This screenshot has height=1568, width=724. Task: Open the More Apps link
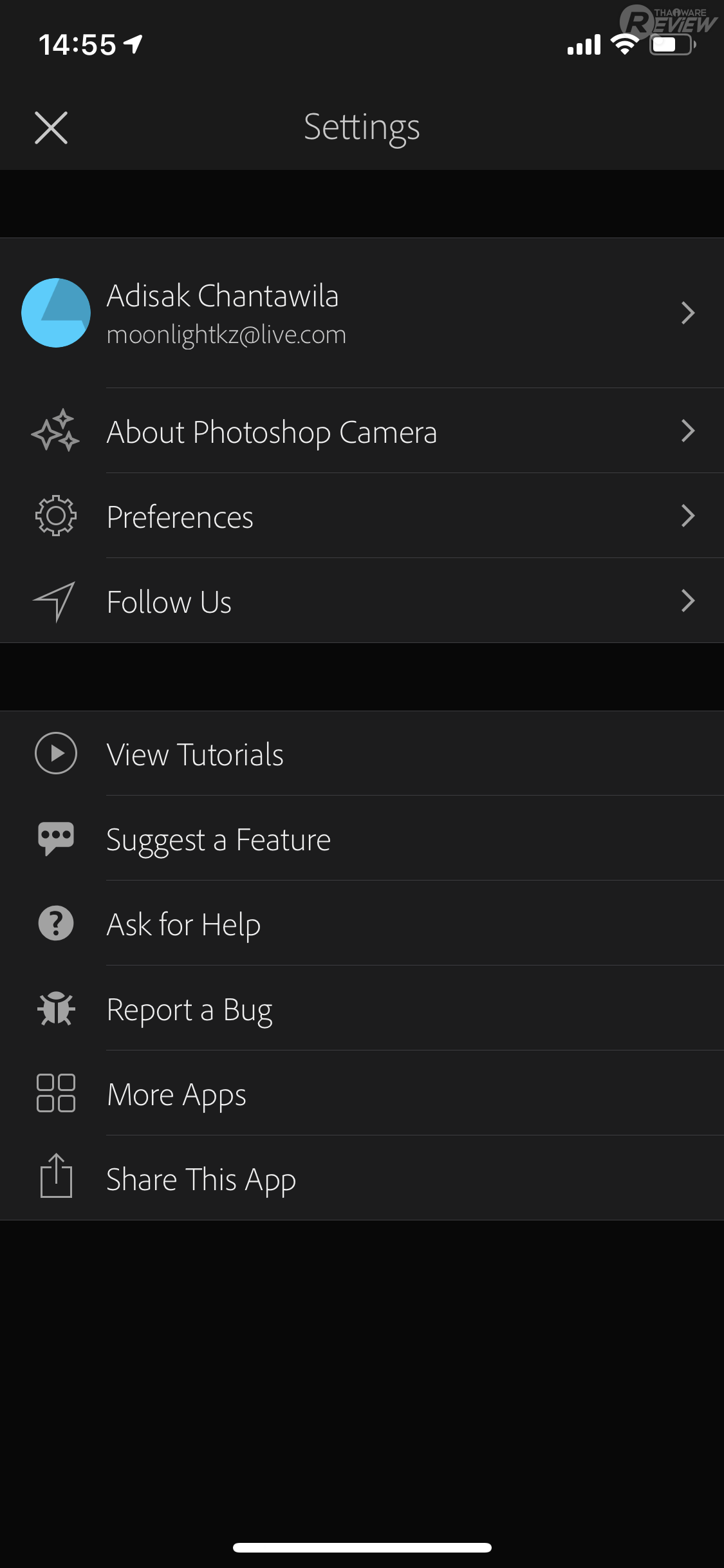point(176,1095)
